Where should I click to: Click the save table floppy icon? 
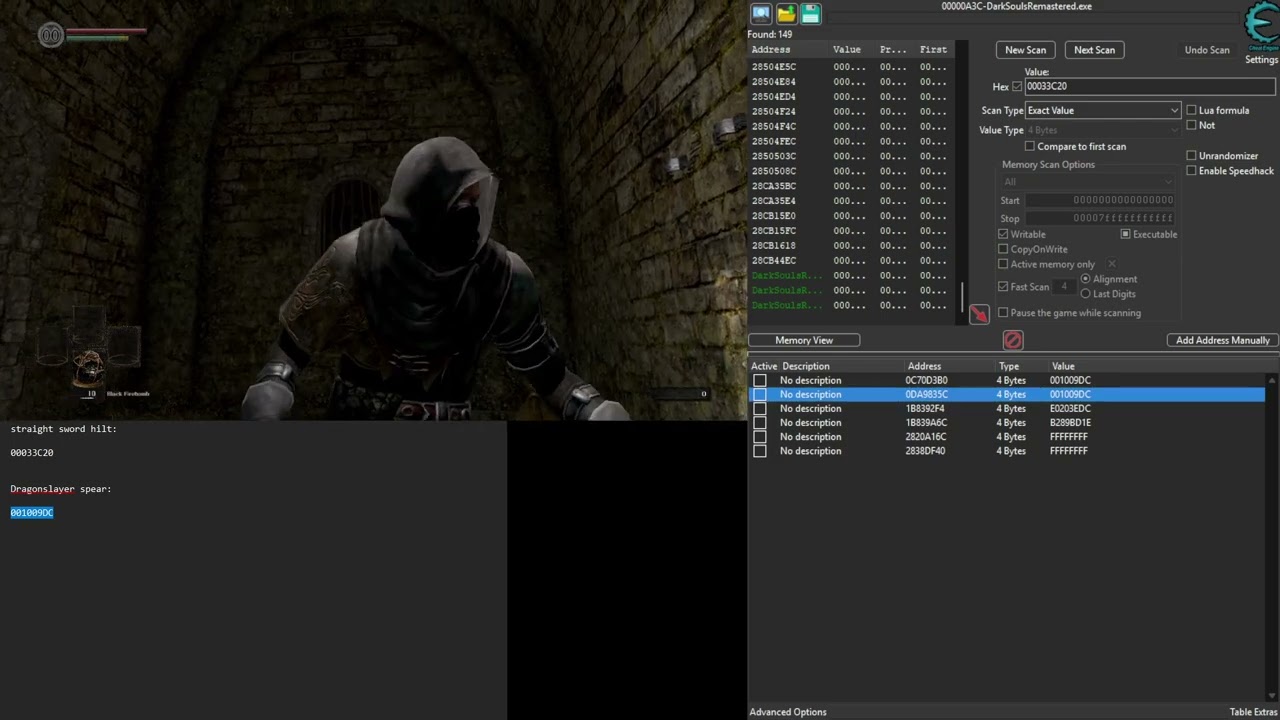[811, 13]
